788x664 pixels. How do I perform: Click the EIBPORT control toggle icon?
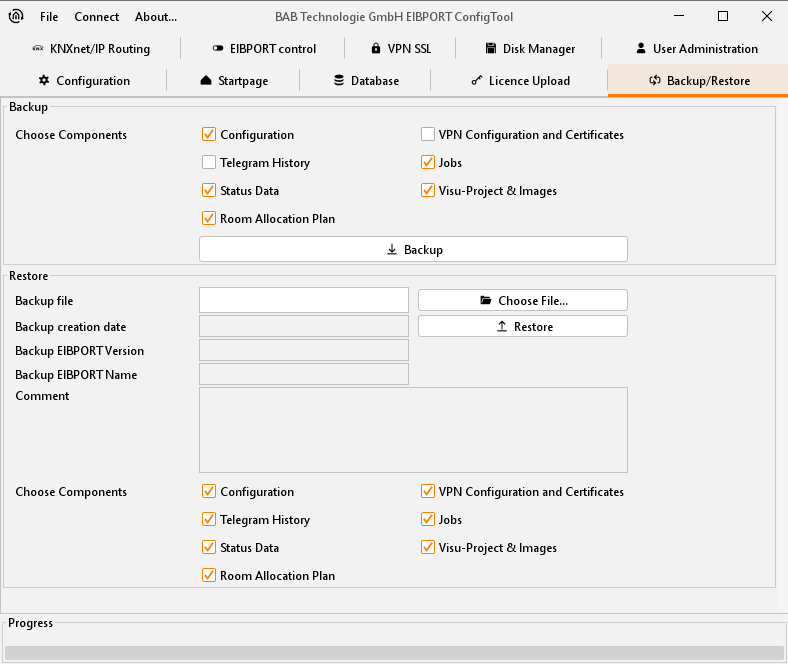(x=218, y=49)
